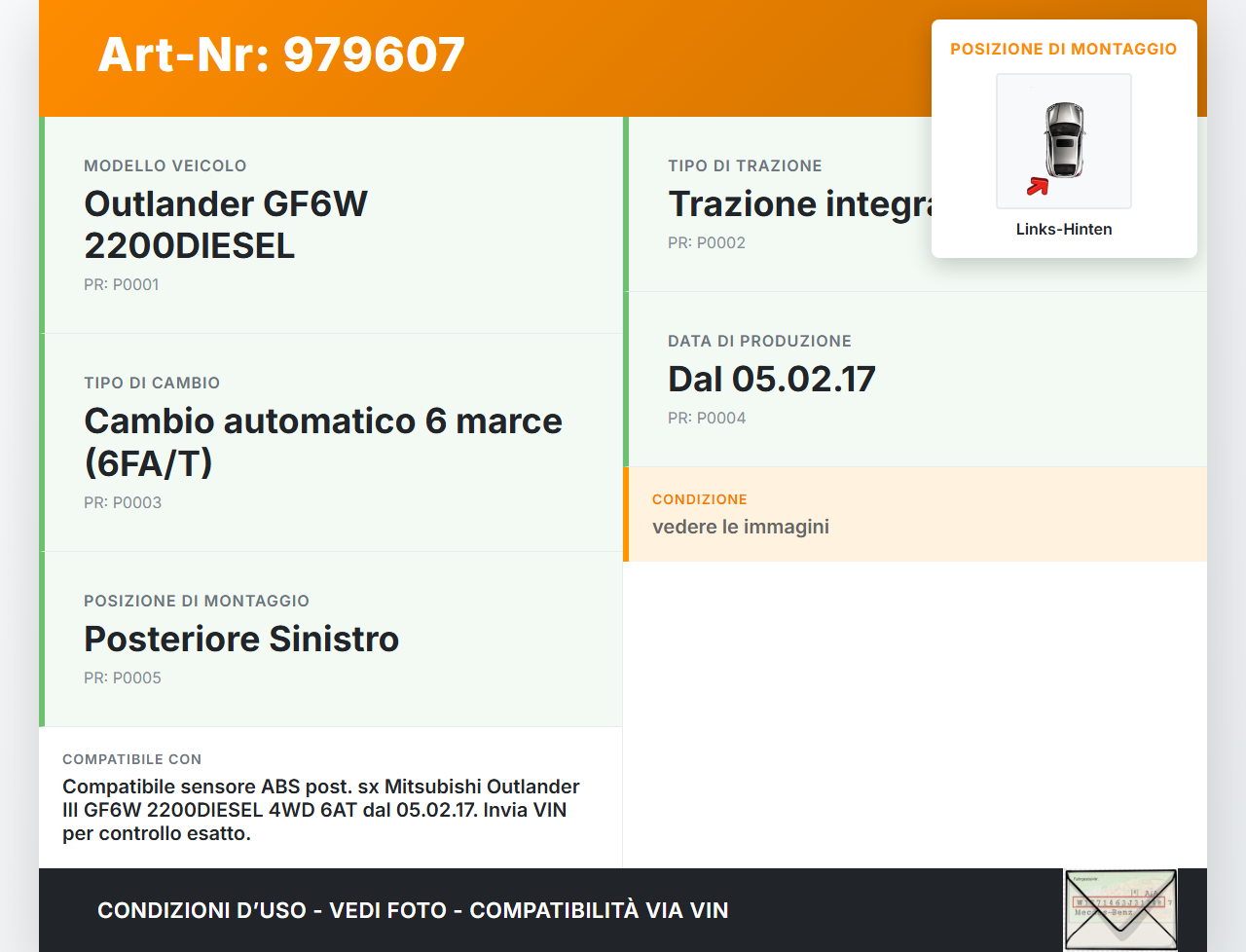1246x952 pixels.
Task: Open COMPATIBILITÀ VIA VIN information
Action: pyautogui.click(x=600, y=910)
